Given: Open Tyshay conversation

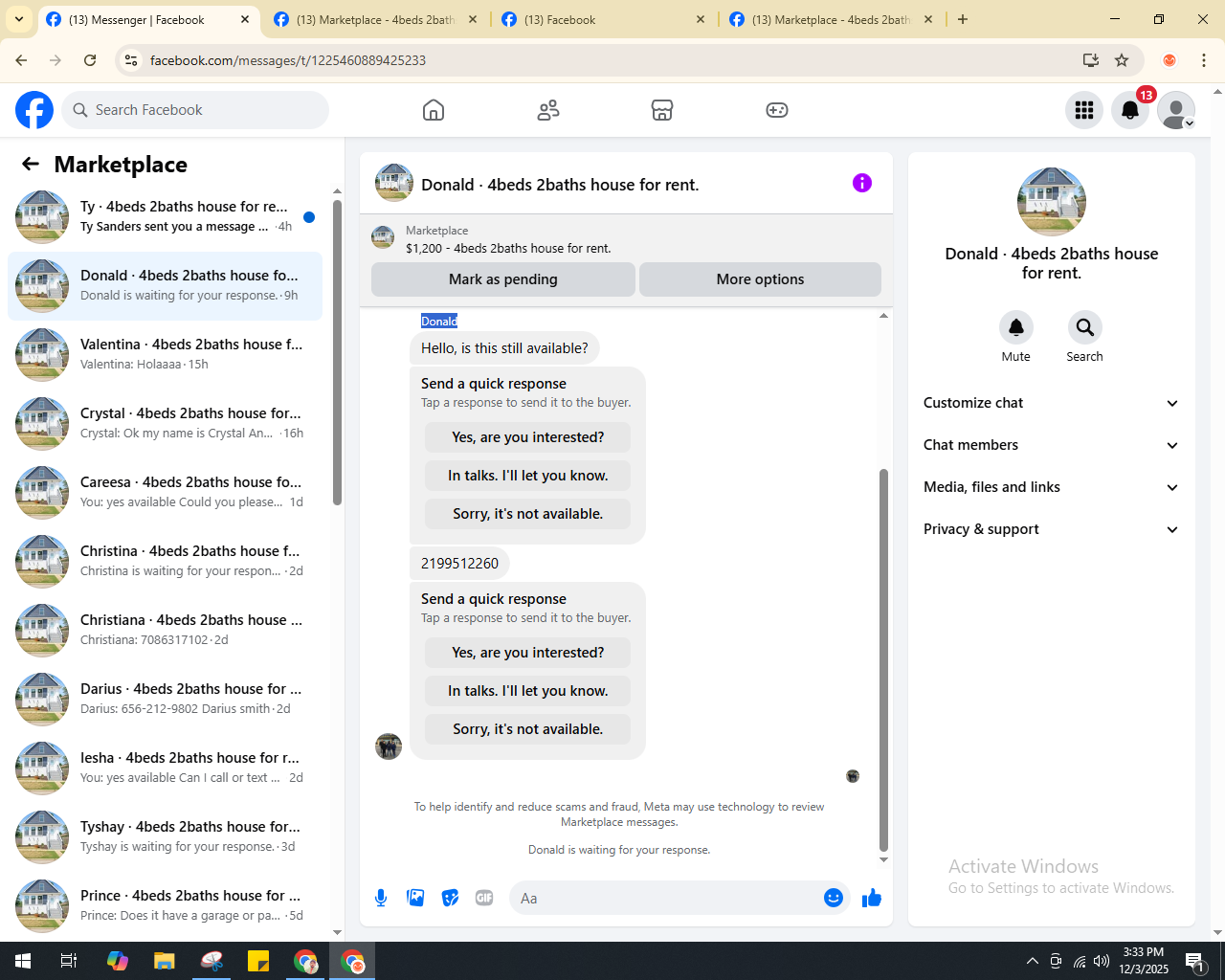Looking at the screenshot, I should coord(165,836).
